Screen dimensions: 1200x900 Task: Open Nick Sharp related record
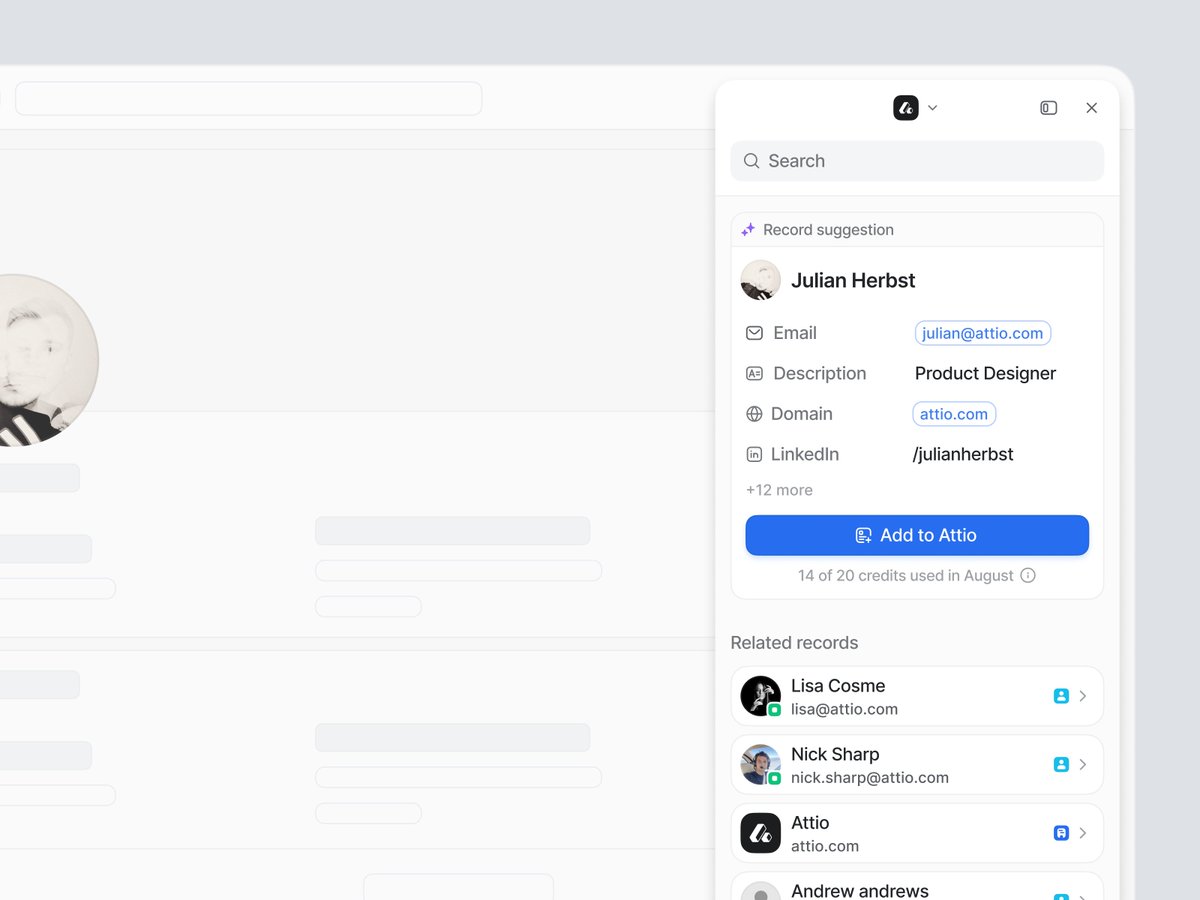[x=917, y=765]
